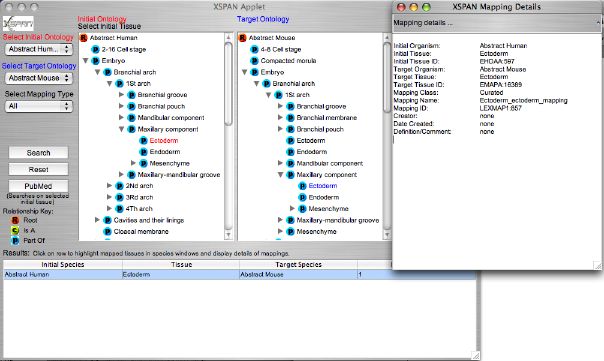The width and height of the screenshot is (604, 361).
Task: Click icon beside Mandibular component in human tree
Action: [x=131, y=118]
